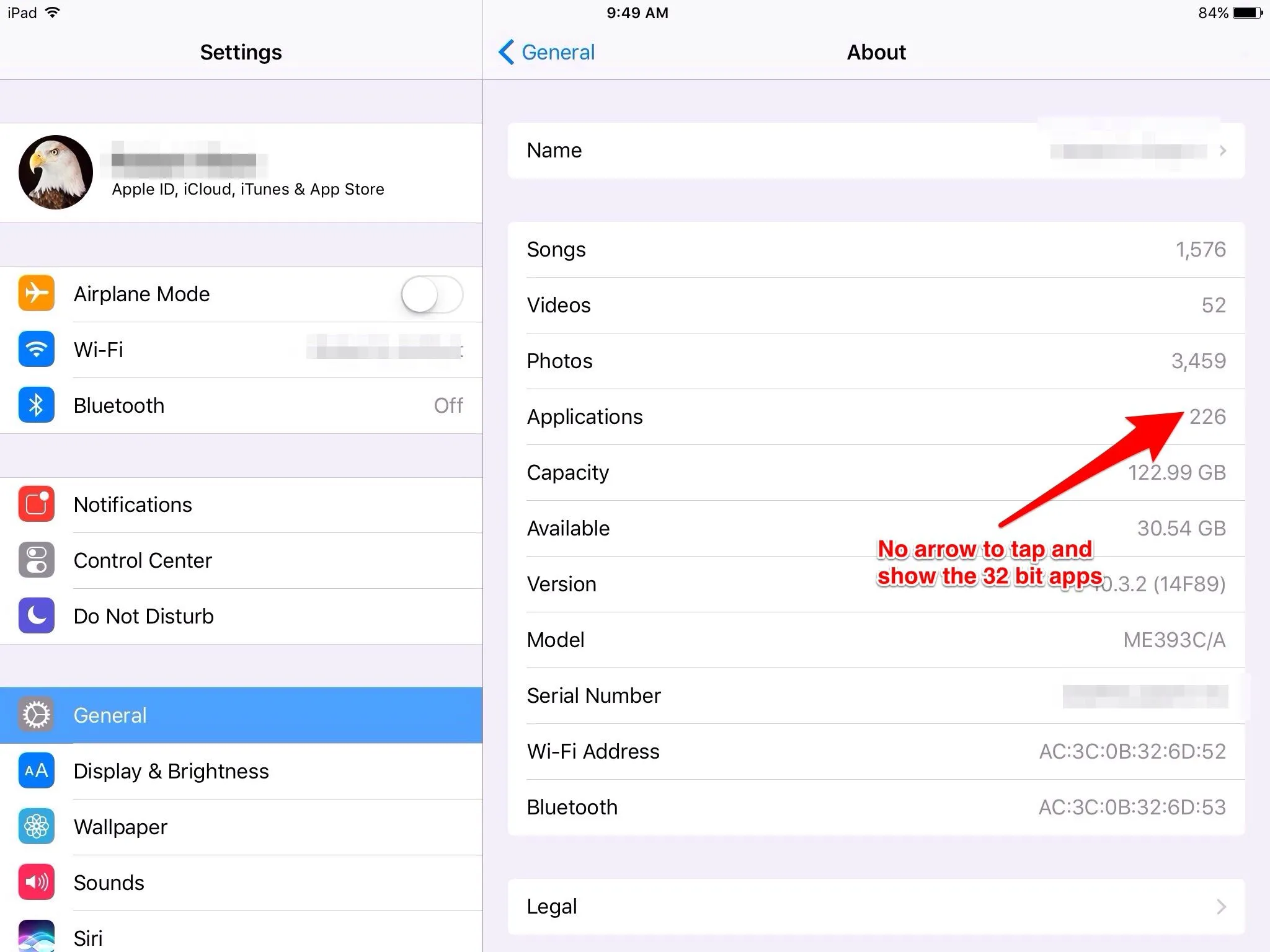Tap the back chevron next to General
The width and height of the screenshot is (1270, 952).
click(x=506, y=52)
